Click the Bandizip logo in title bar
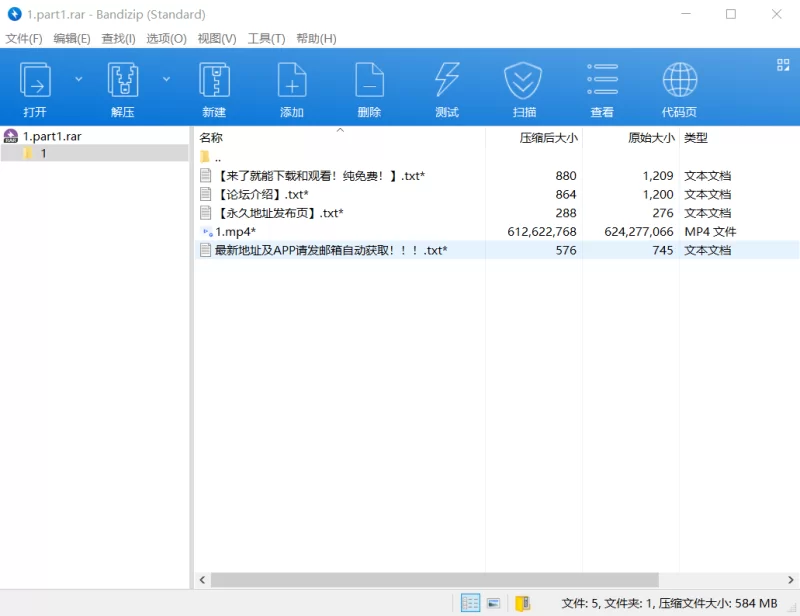Screen dimensions: 800x616 pyautogui.click(x=14, y=14)
